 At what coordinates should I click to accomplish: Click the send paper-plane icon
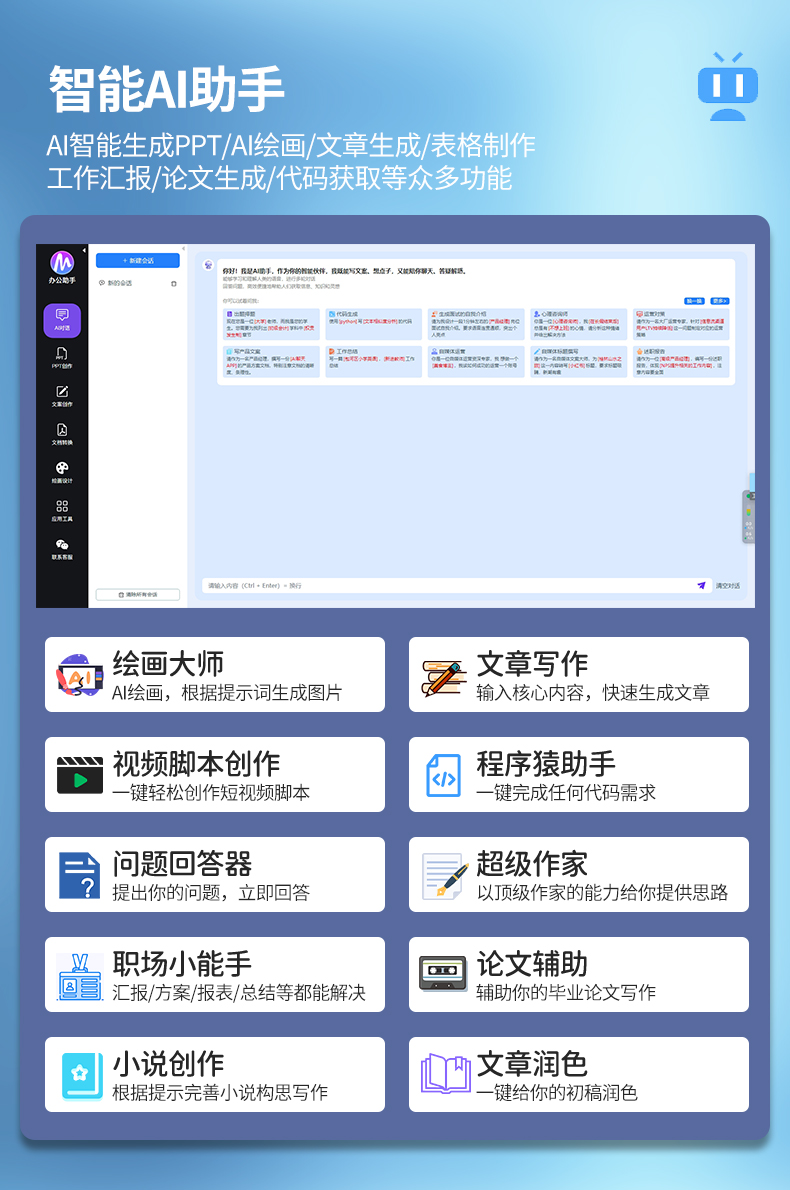point(701,585)
